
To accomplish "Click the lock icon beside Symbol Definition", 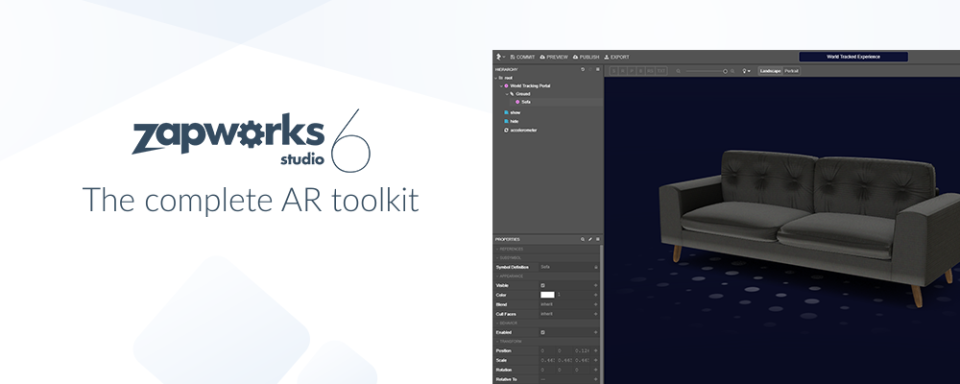I will click(x=596, y=268).
